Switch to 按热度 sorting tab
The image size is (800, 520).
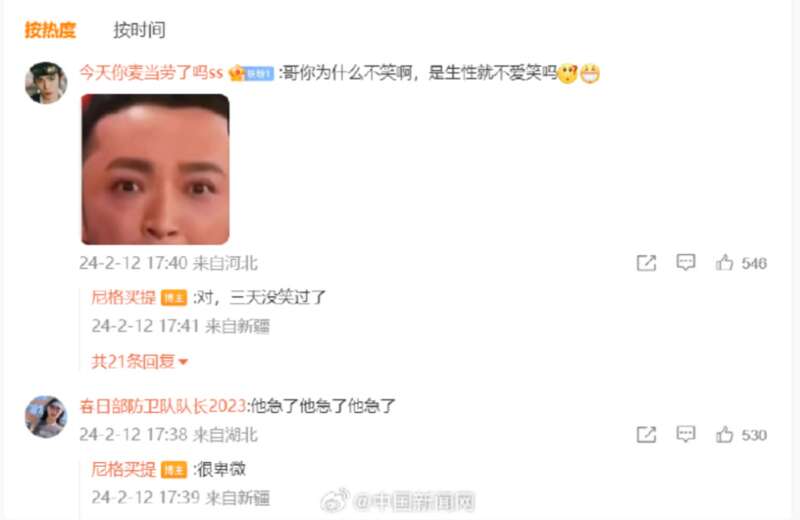coord(50,30)
